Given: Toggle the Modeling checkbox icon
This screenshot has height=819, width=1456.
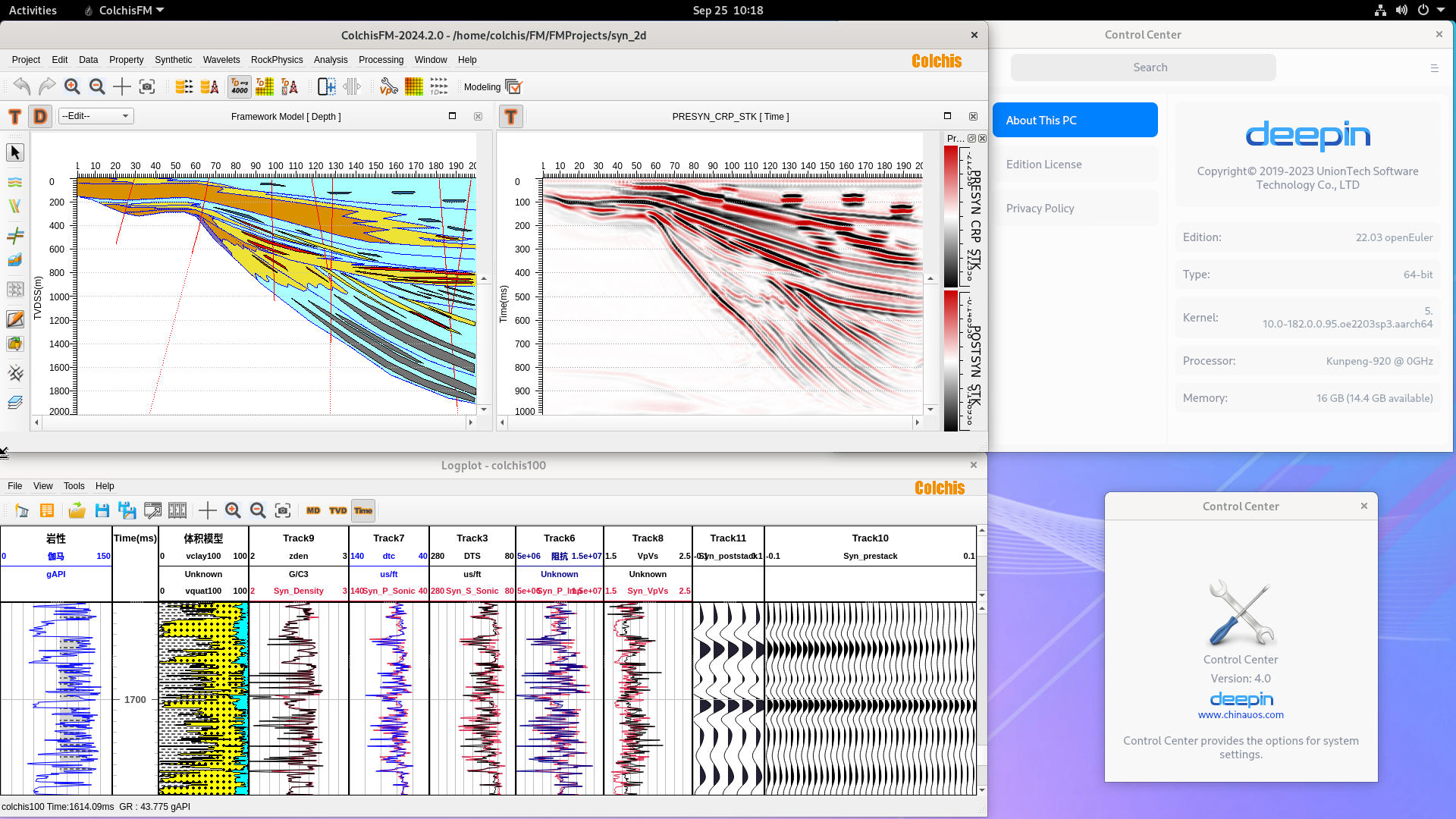Looking at the screenshot, I should pos(513,86).
